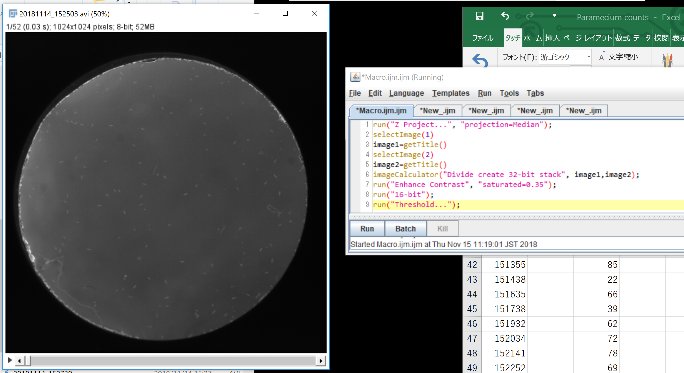Click the dish image in the AVI window
Viewport: 684px width, 373px height.
click(x=166, y=192)
